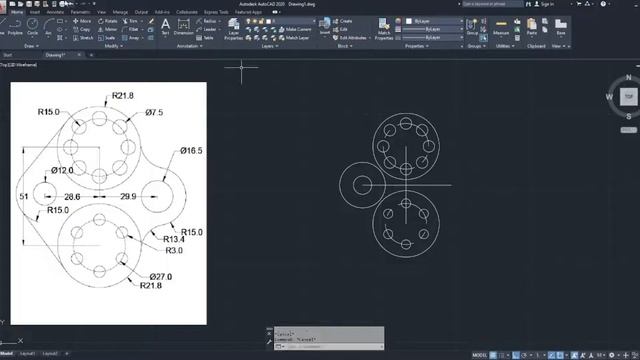
Task: Click the Base view tool
Action: click(x=561, y=27)
